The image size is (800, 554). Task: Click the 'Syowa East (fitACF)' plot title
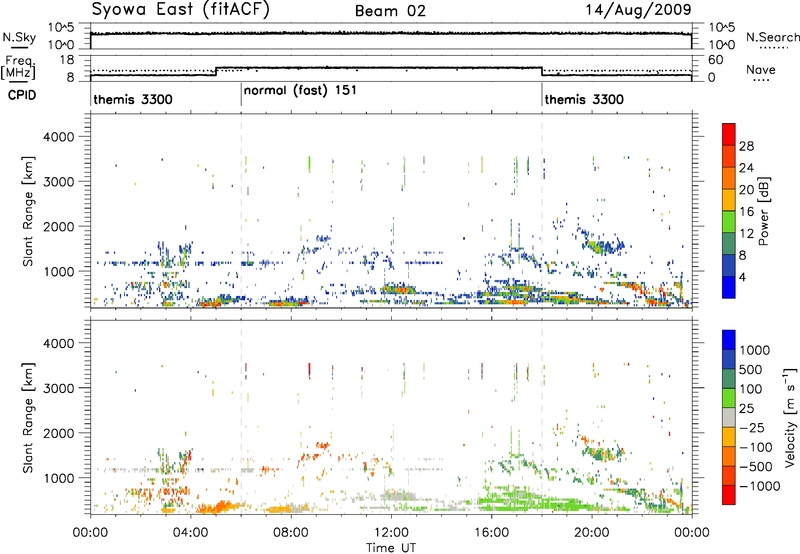pos(181,9)
